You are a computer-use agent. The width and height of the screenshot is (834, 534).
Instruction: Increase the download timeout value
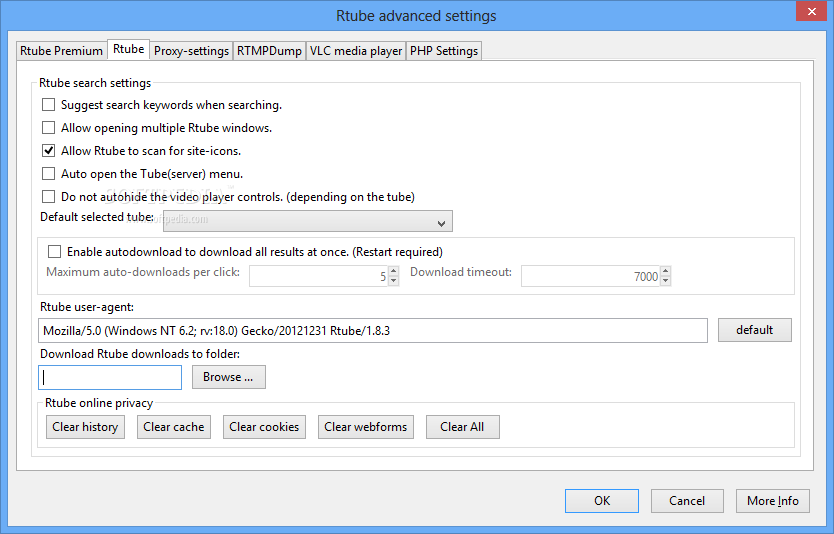coord(665,271)
